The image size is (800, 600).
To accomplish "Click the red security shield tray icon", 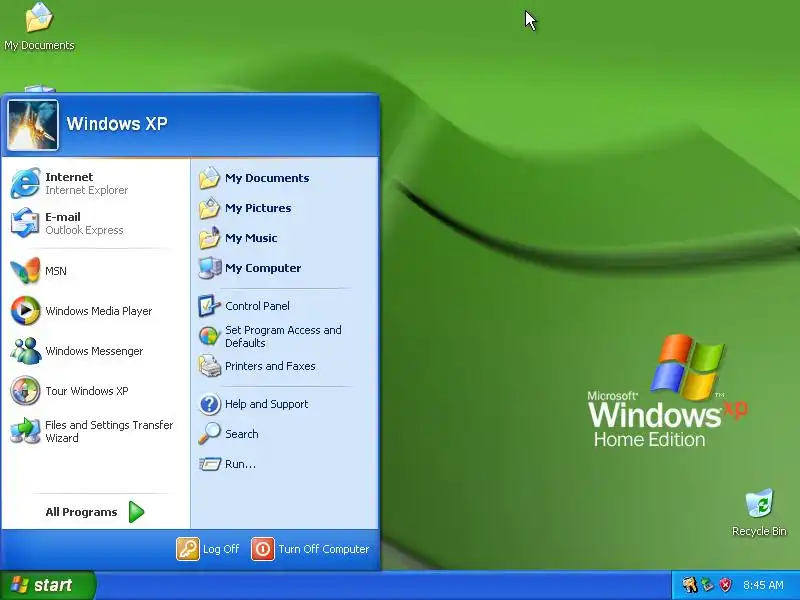I will pos(725,585).
